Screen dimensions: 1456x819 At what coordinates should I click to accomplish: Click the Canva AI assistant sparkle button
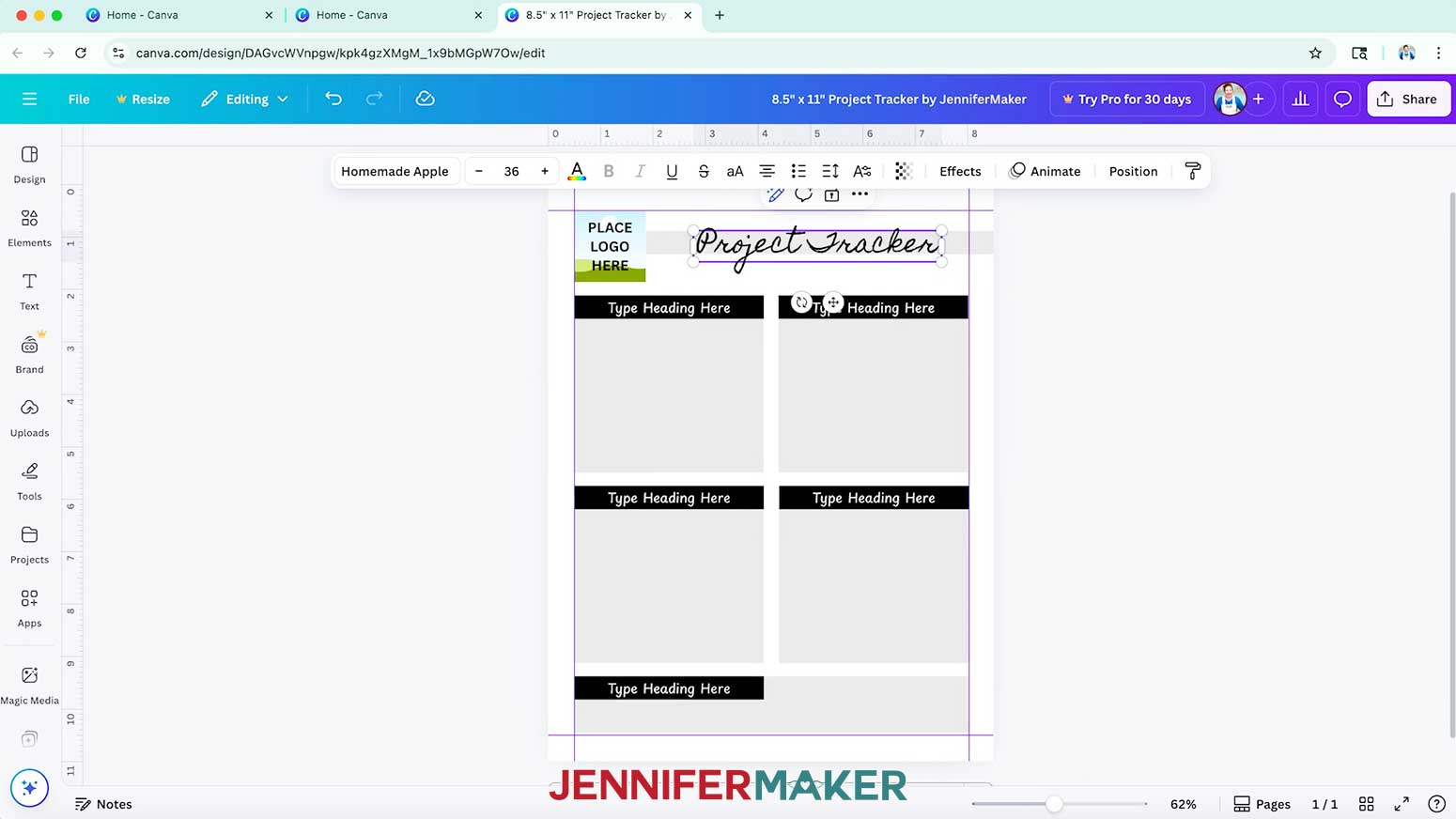(x=29, y=787)
